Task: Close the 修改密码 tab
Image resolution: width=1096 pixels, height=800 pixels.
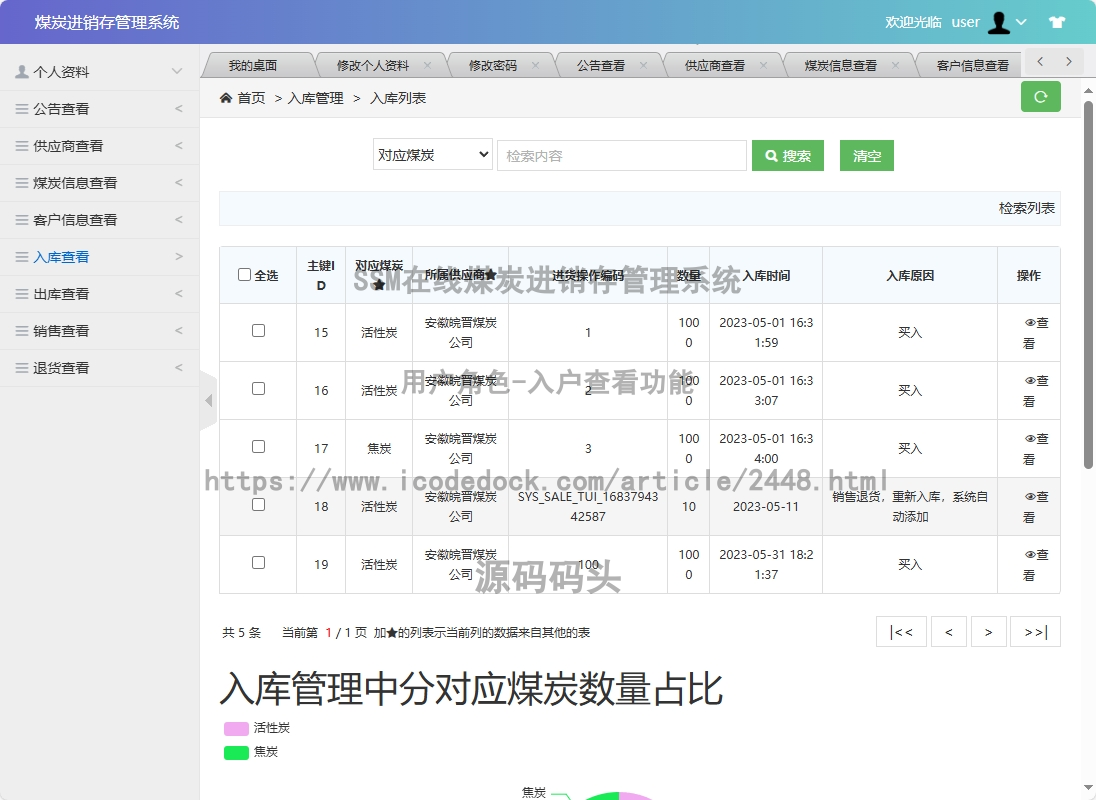Action: [x=535, y=65]
